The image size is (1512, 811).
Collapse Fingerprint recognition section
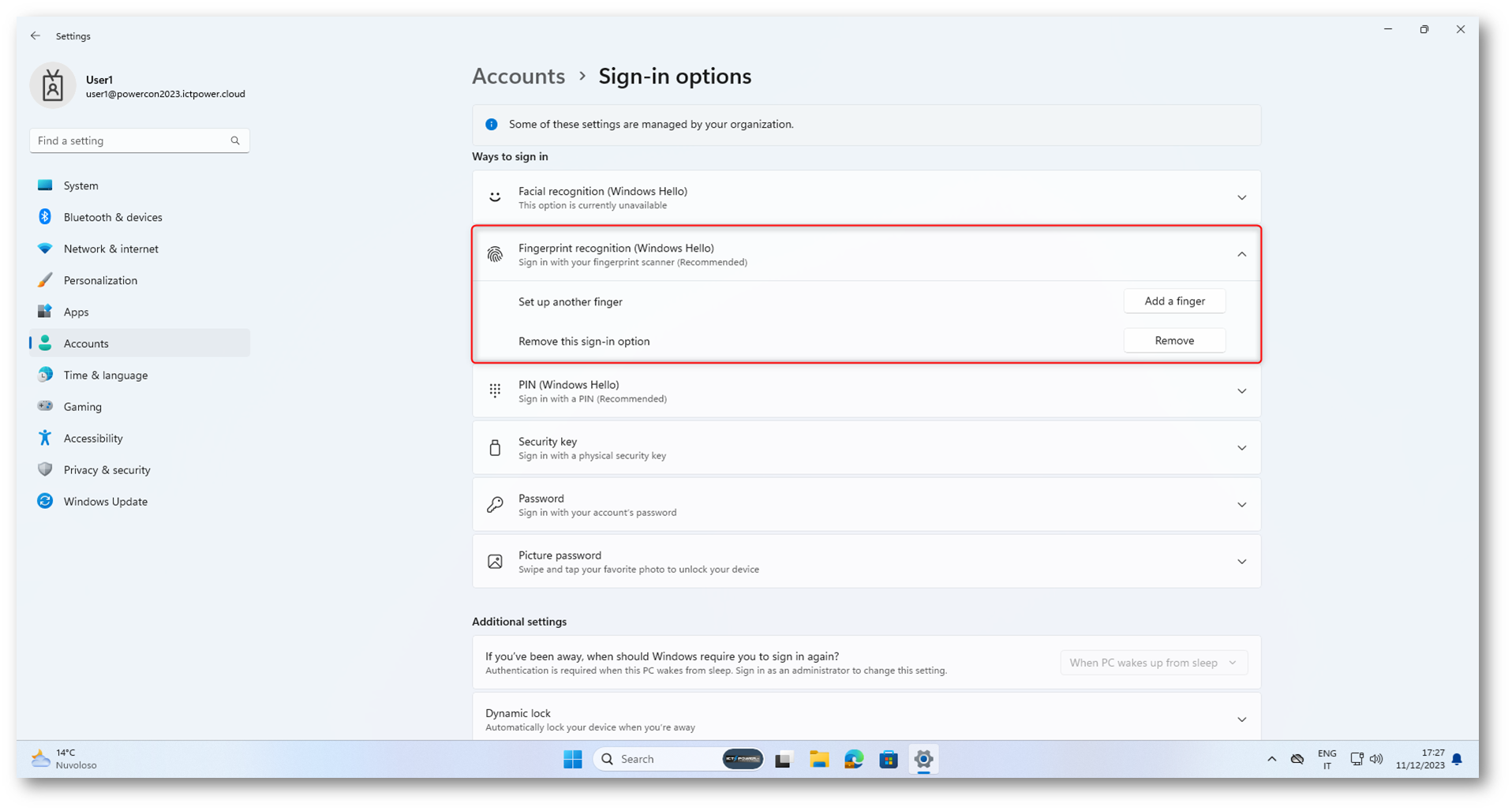(1241, 254)
